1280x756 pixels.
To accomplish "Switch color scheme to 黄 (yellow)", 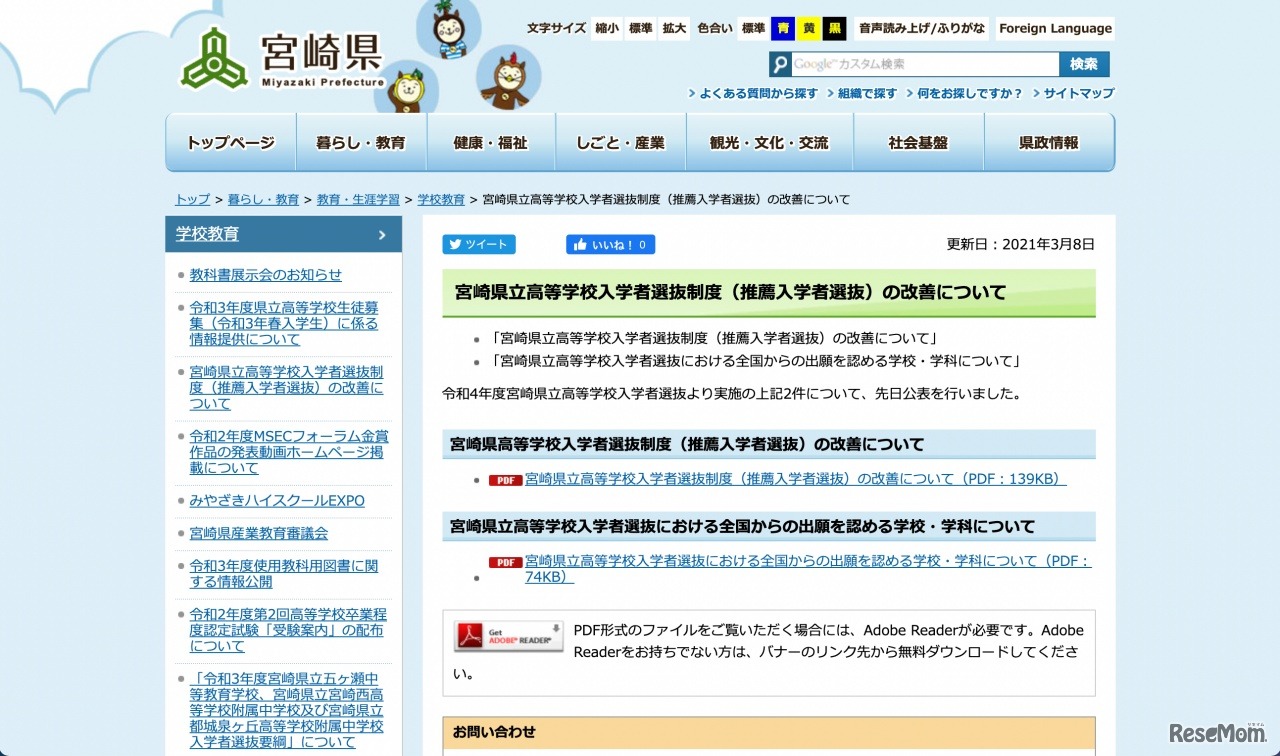I will 807,28.
